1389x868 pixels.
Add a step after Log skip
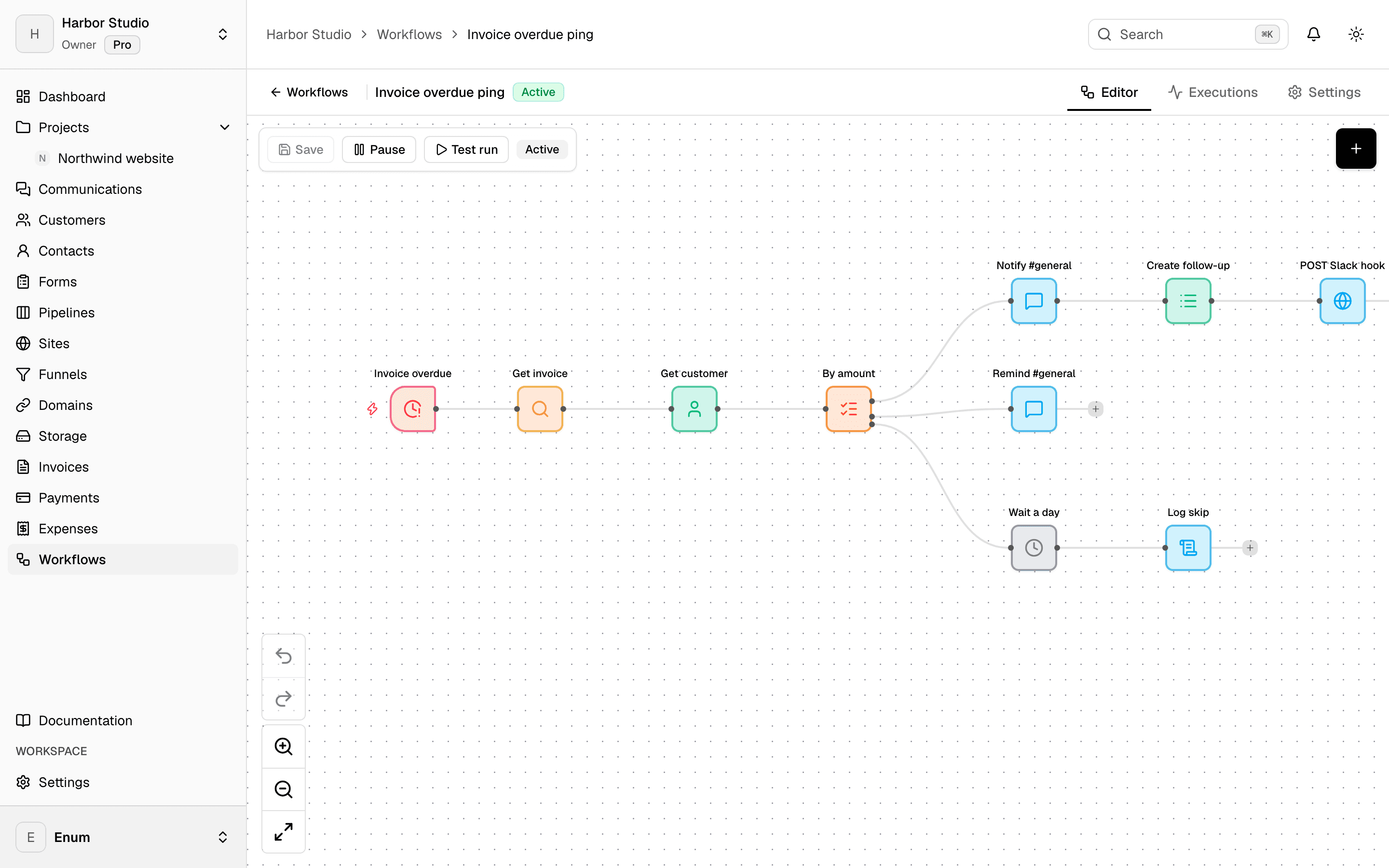pyautogui.click(x=1250, y=548)
